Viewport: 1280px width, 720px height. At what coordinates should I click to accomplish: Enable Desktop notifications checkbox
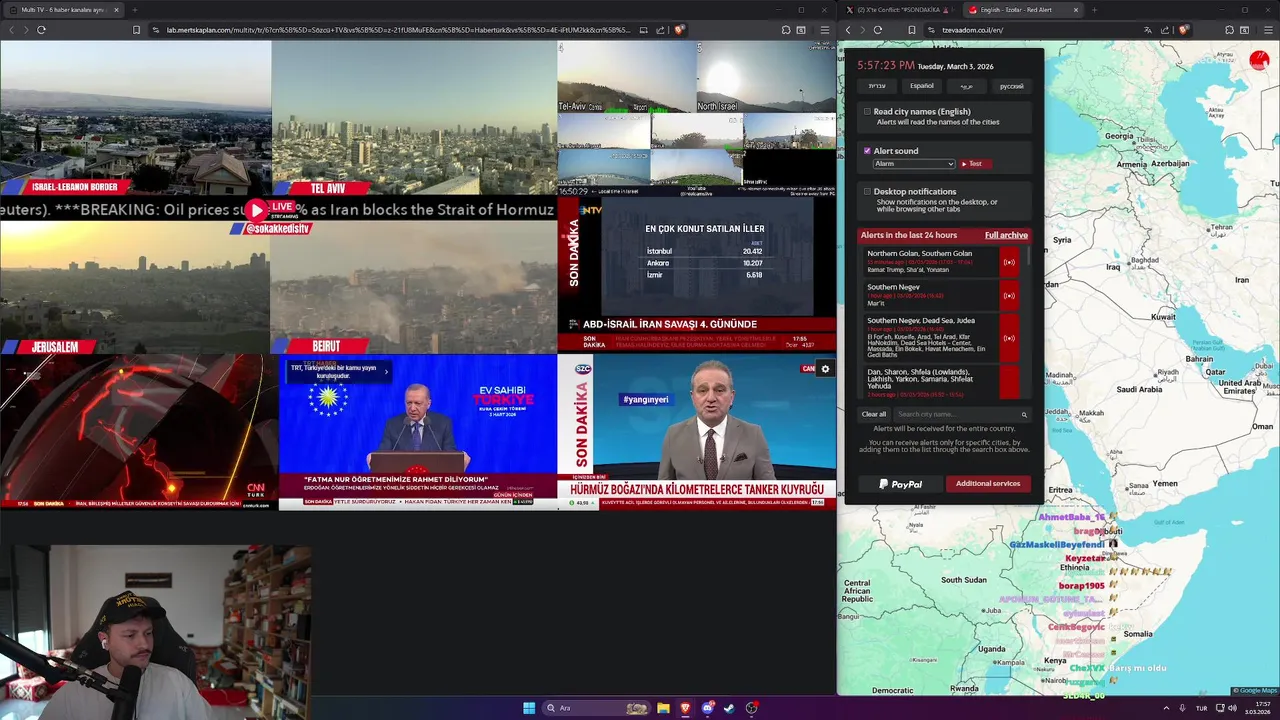(x=867, y=192)
